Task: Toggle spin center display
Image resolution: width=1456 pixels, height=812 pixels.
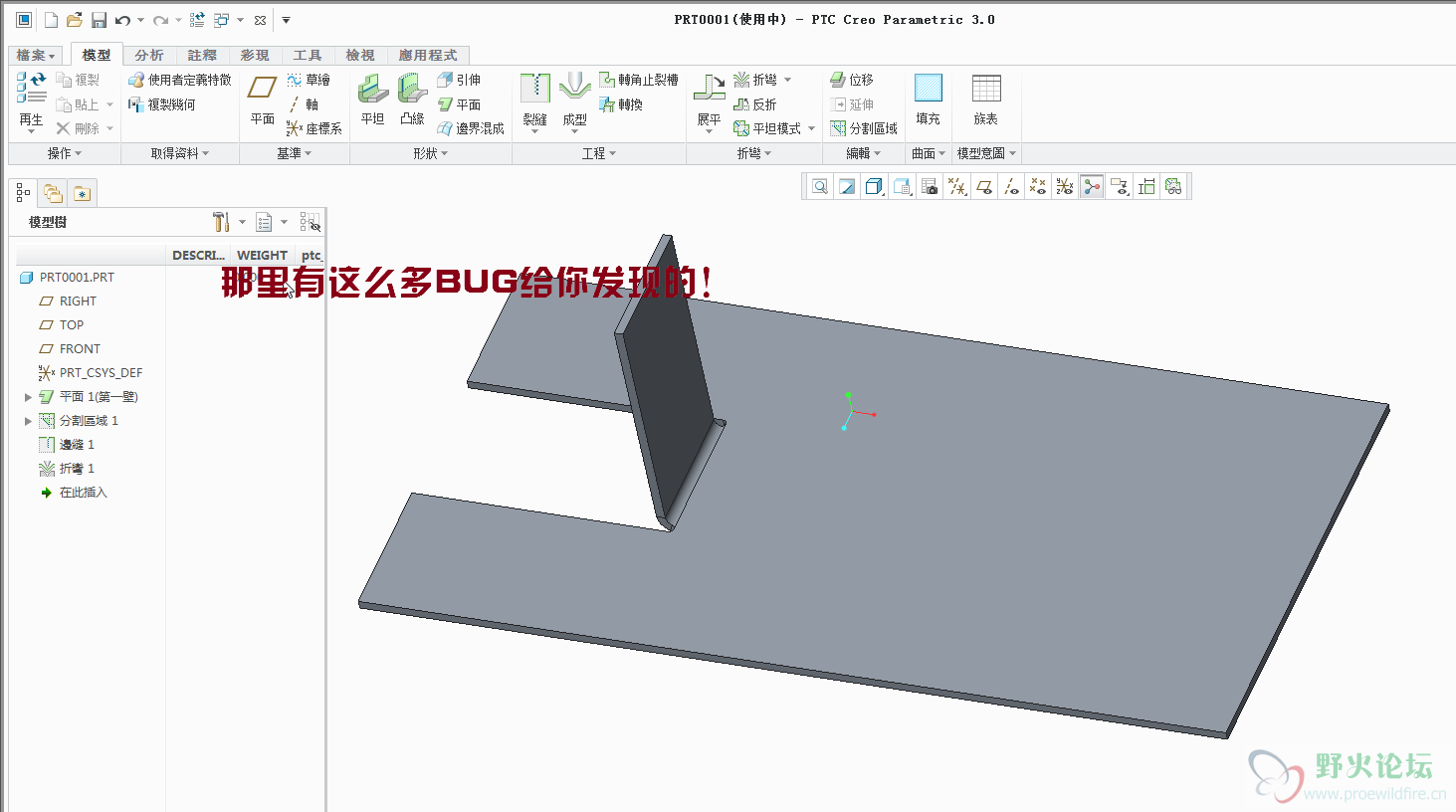Action: click(x=1092, y=186)
